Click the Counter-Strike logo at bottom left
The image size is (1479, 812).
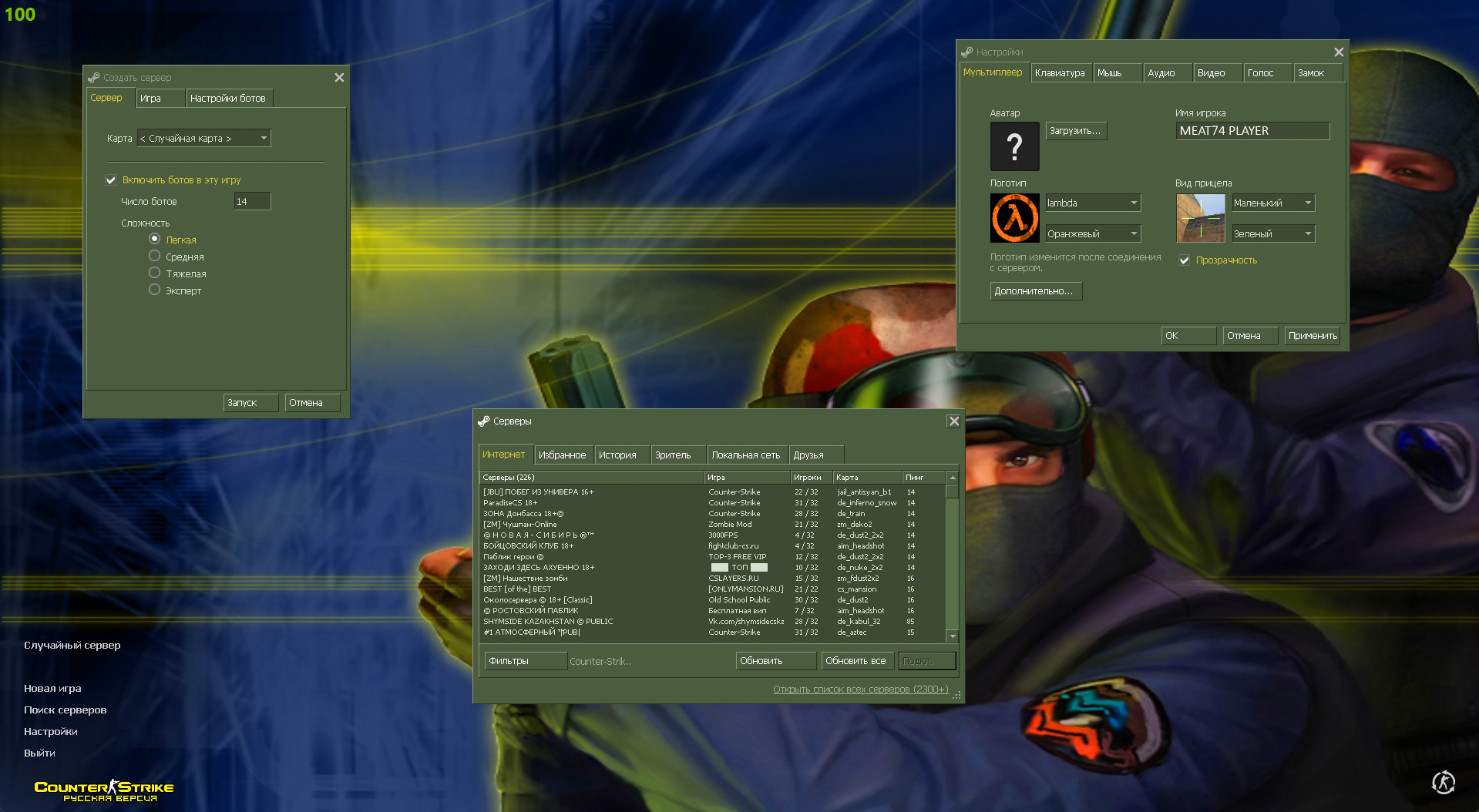coord(104,790)
